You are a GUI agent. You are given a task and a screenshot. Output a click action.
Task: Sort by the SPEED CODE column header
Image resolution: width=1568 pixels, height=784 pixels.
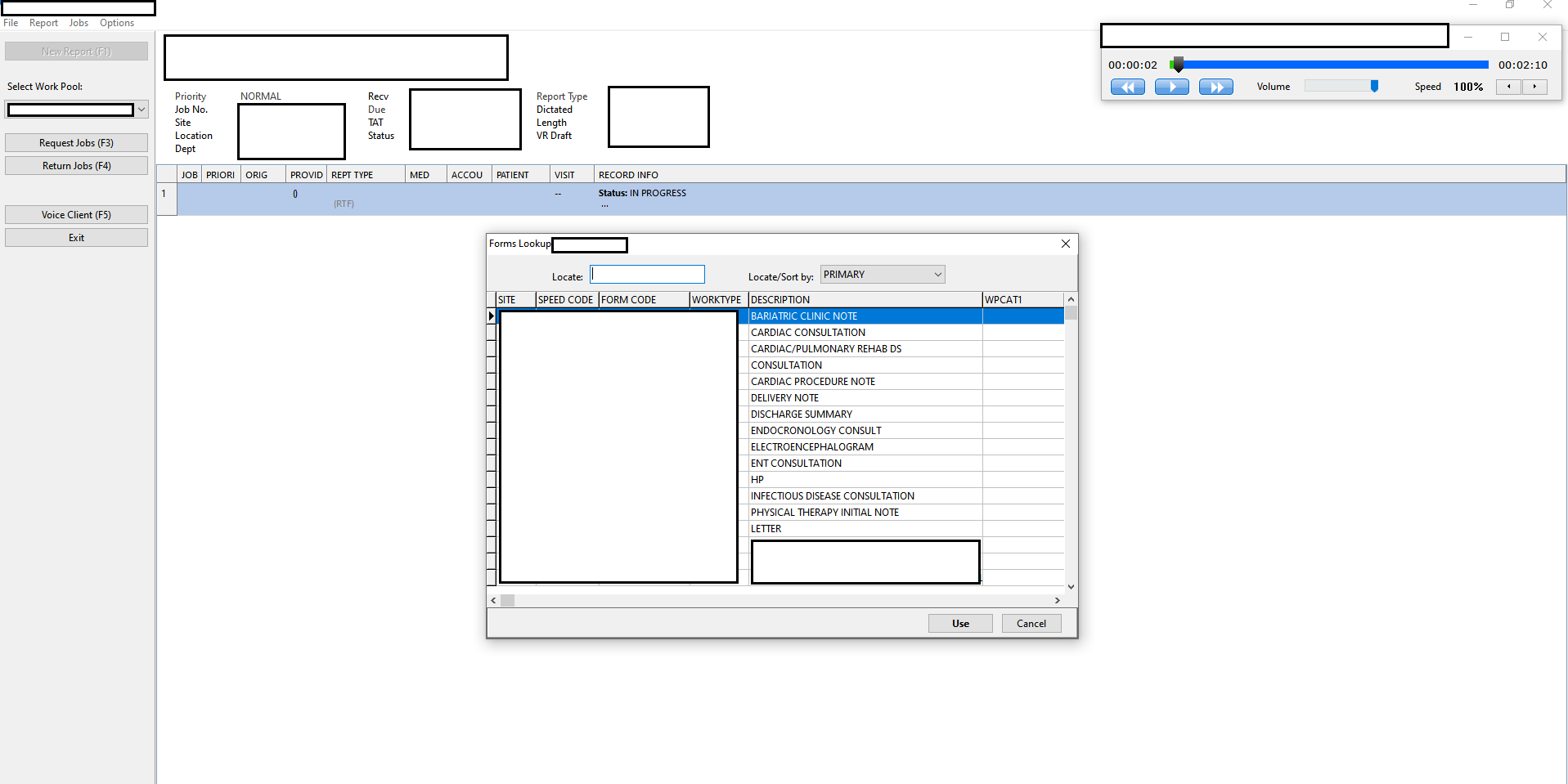click(x=567, y=300)
